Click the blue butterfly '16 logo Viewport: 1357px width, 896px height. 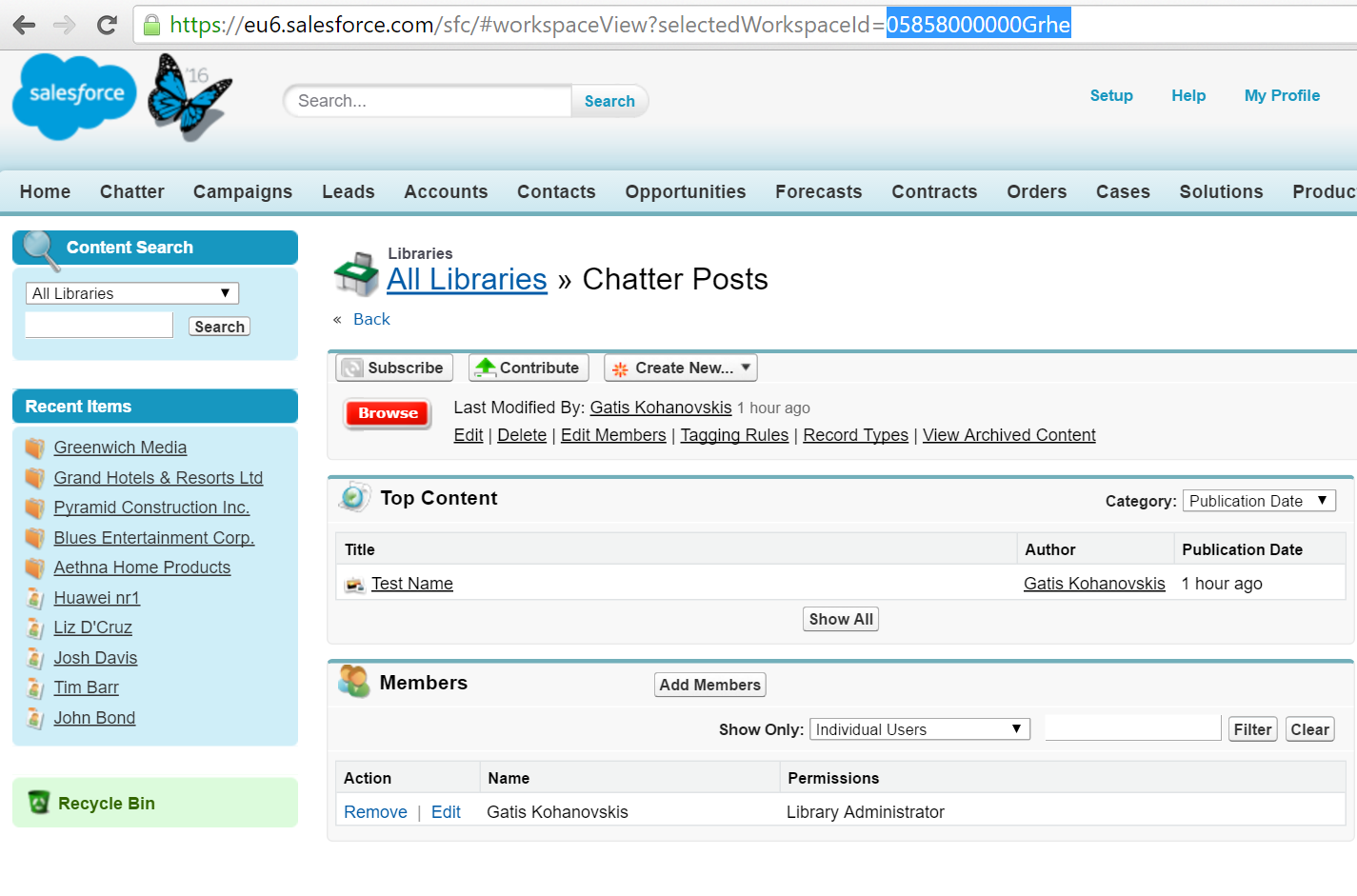[x=190, y=97]
